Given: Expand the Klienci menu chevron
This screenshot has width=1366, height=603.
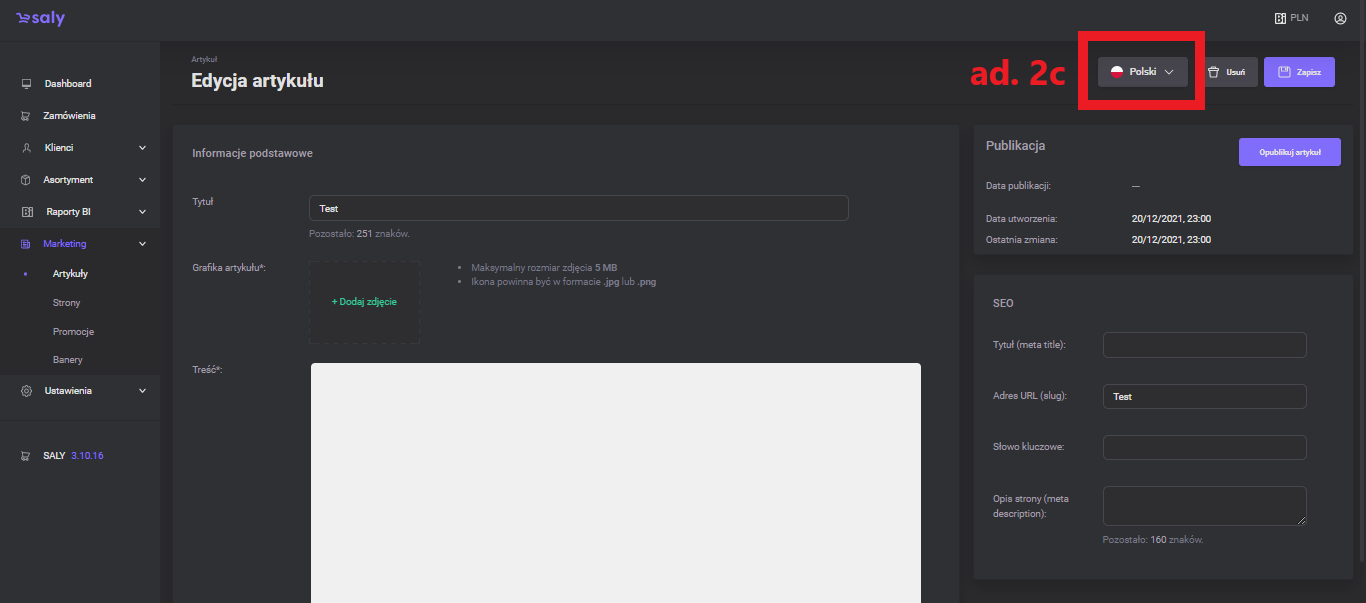Looking at the screenshot, I should (x=142, y=148).
